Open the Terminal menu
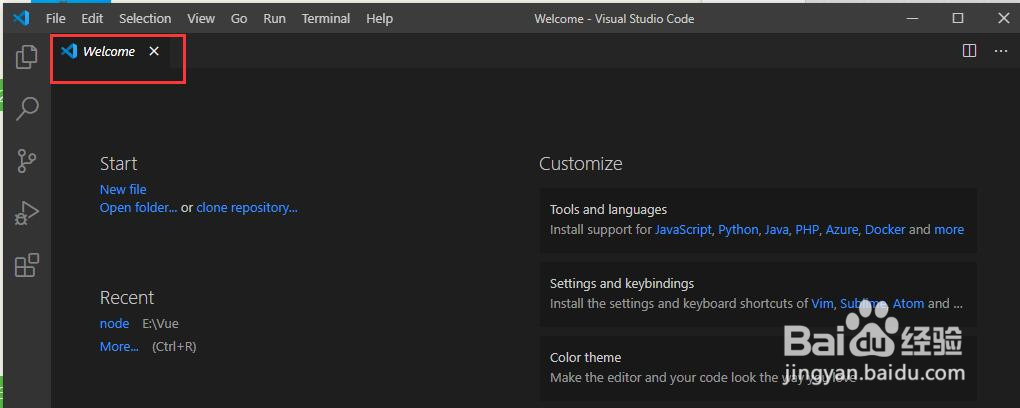The width and height of the screenshot is (1020, 408). [326, 18]
